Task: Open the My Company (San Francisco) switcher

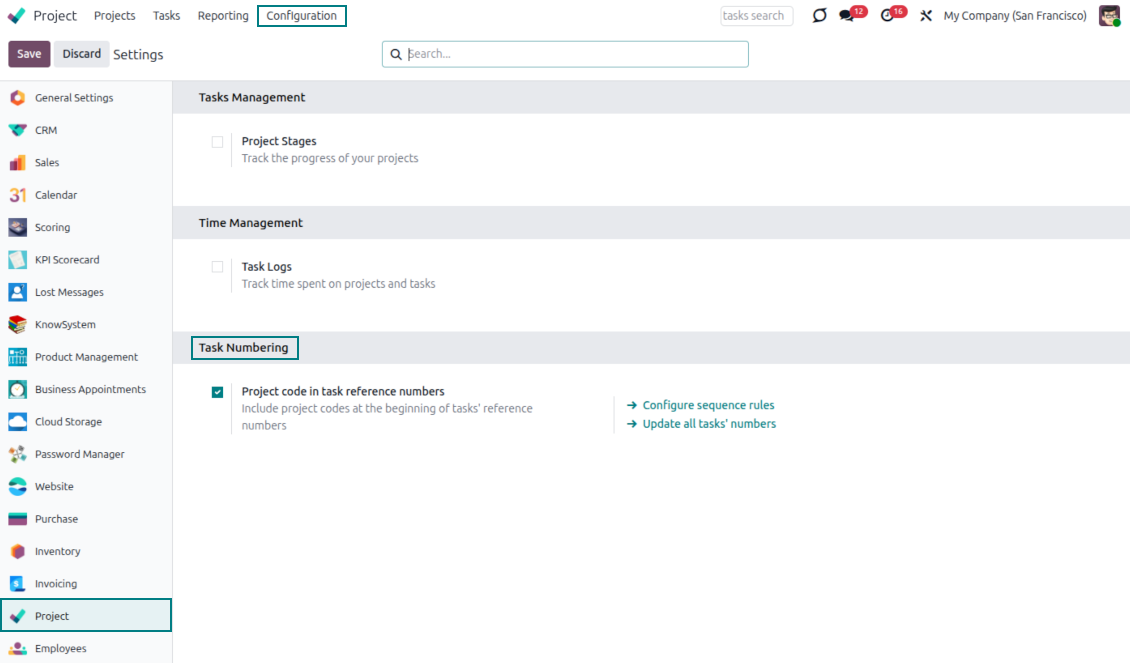Action: click(x=1014, y=16)
